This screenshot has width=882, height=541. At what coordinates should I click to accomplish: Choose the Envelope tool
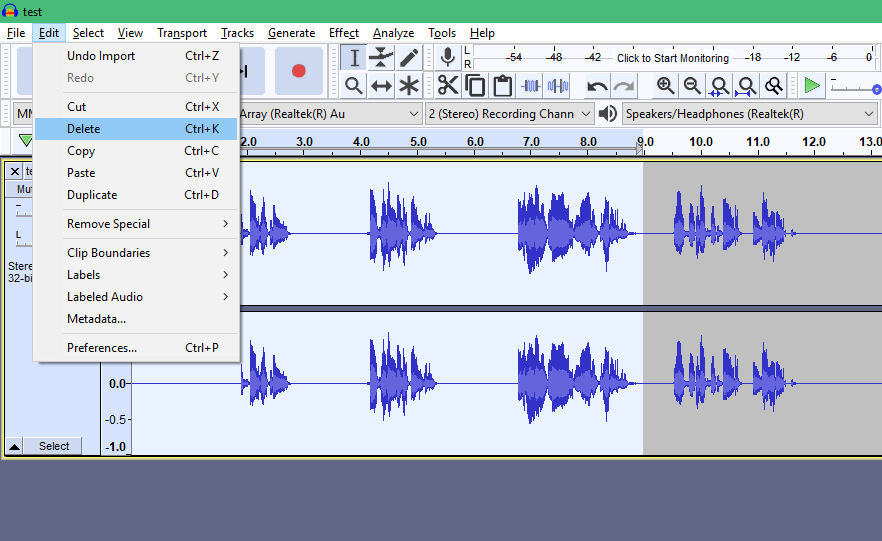click(381, 58)
